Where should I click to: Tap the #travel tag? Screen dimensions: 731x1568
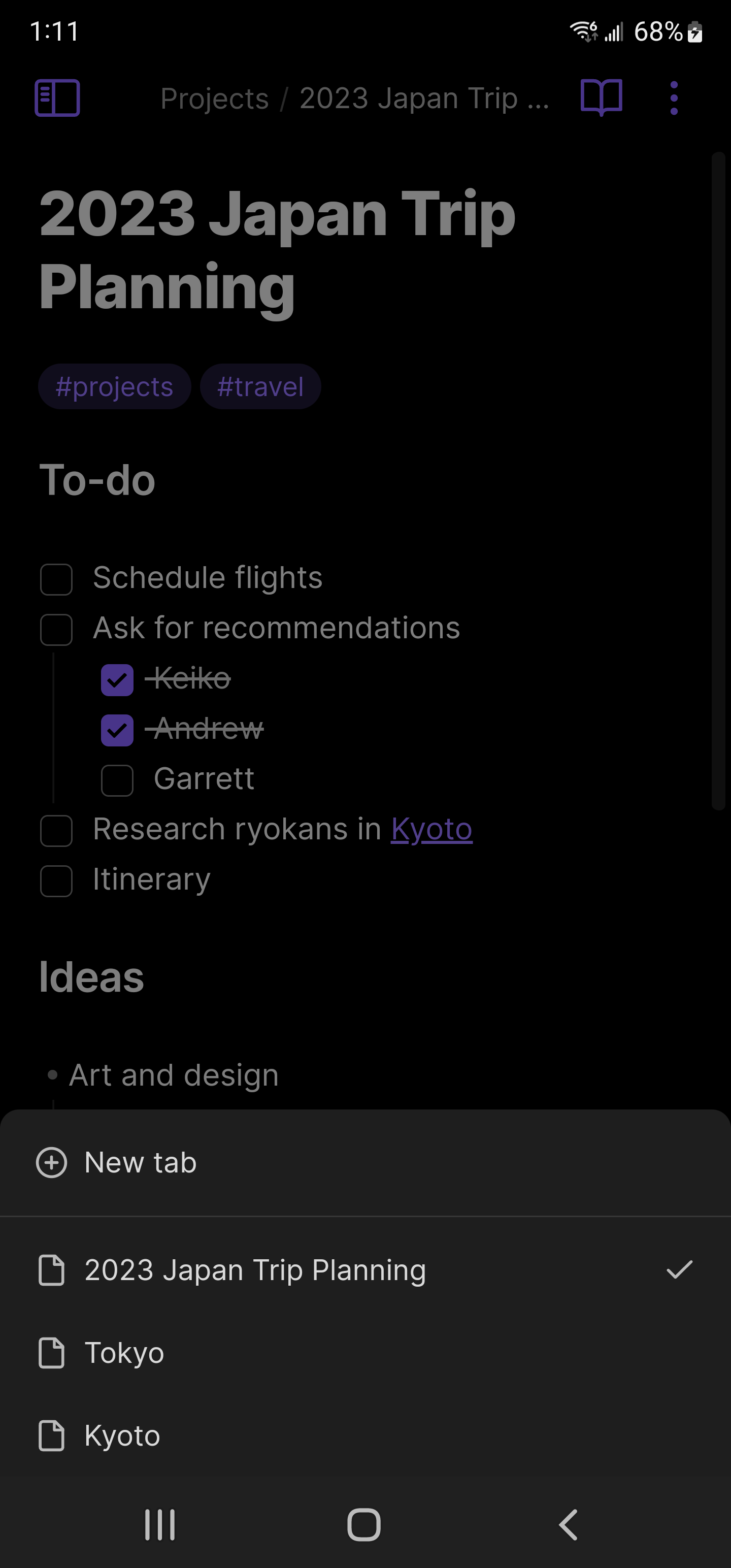260,387
